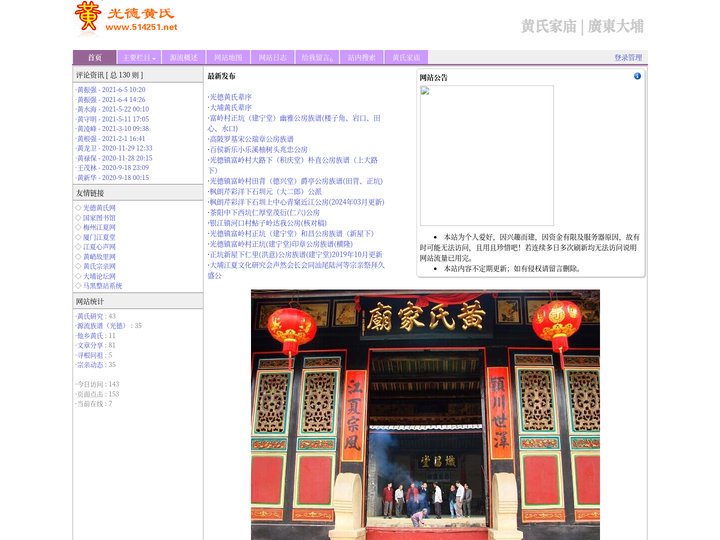The width and height of the screenshot is (720, 540).
Task: Click the 黄氏家庙 temple photo
Action: 425,415
